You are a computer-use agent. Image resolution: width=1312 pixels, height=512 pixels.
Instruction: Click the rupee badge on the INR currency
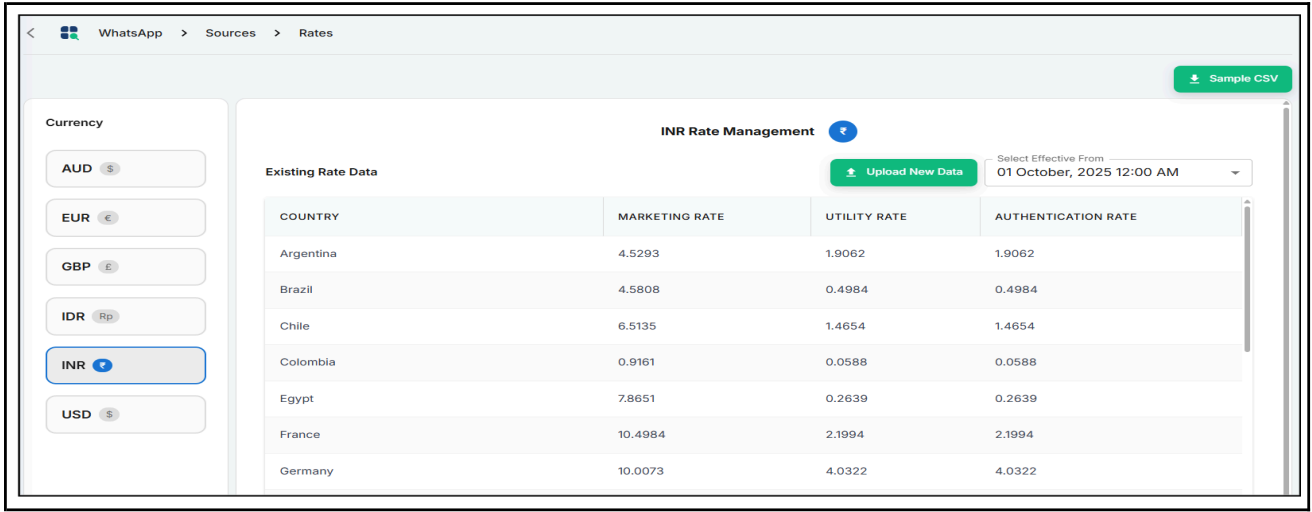tap(102, 365)
